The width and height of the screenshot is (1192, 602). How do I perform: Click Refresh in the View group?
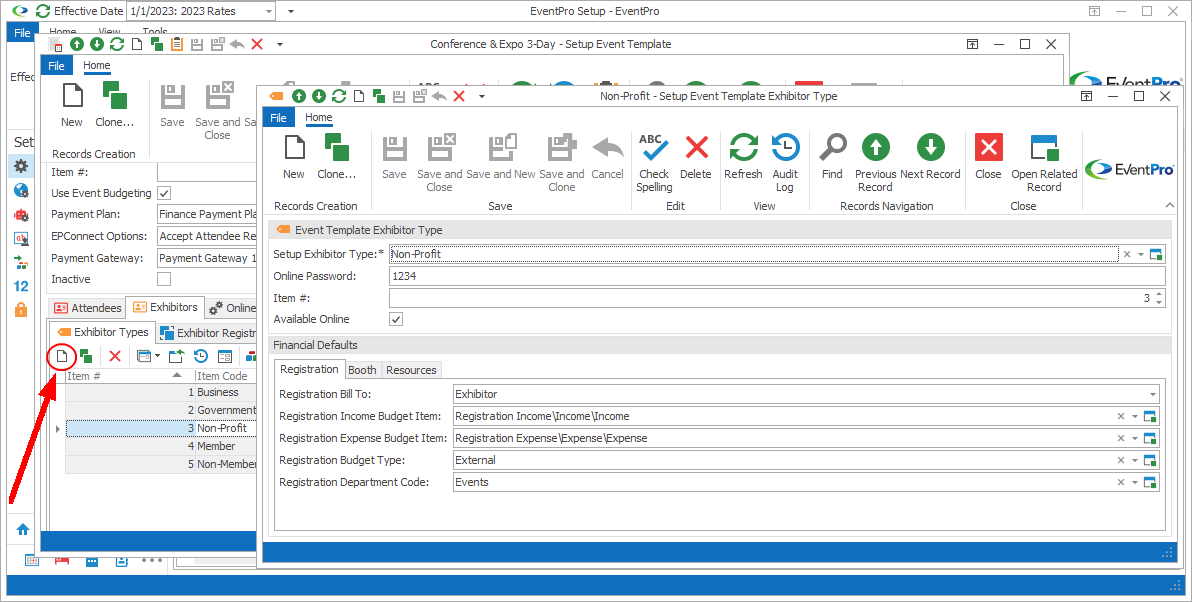[743, 157]
